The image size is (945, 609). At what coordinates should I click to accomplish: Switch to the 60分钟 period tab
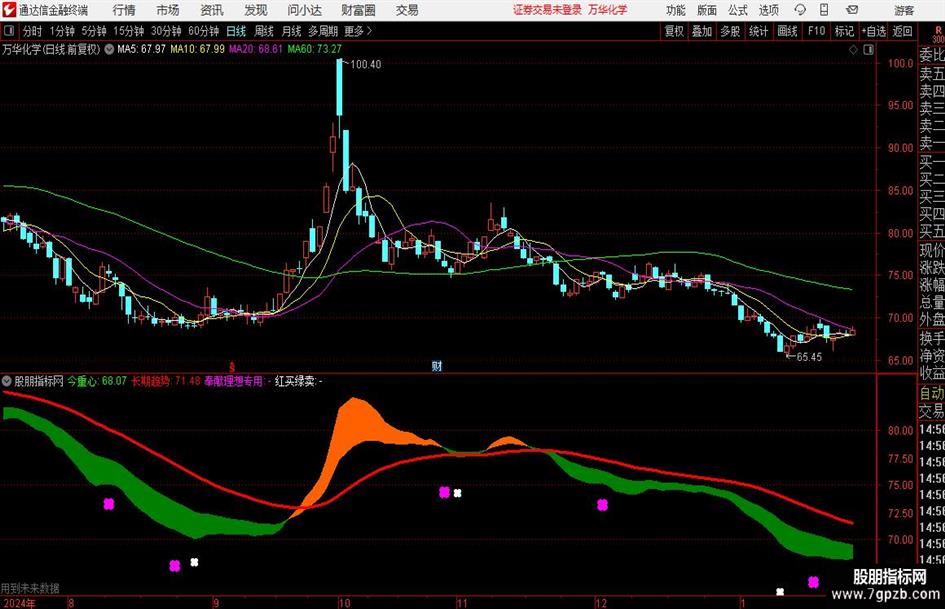204,31
